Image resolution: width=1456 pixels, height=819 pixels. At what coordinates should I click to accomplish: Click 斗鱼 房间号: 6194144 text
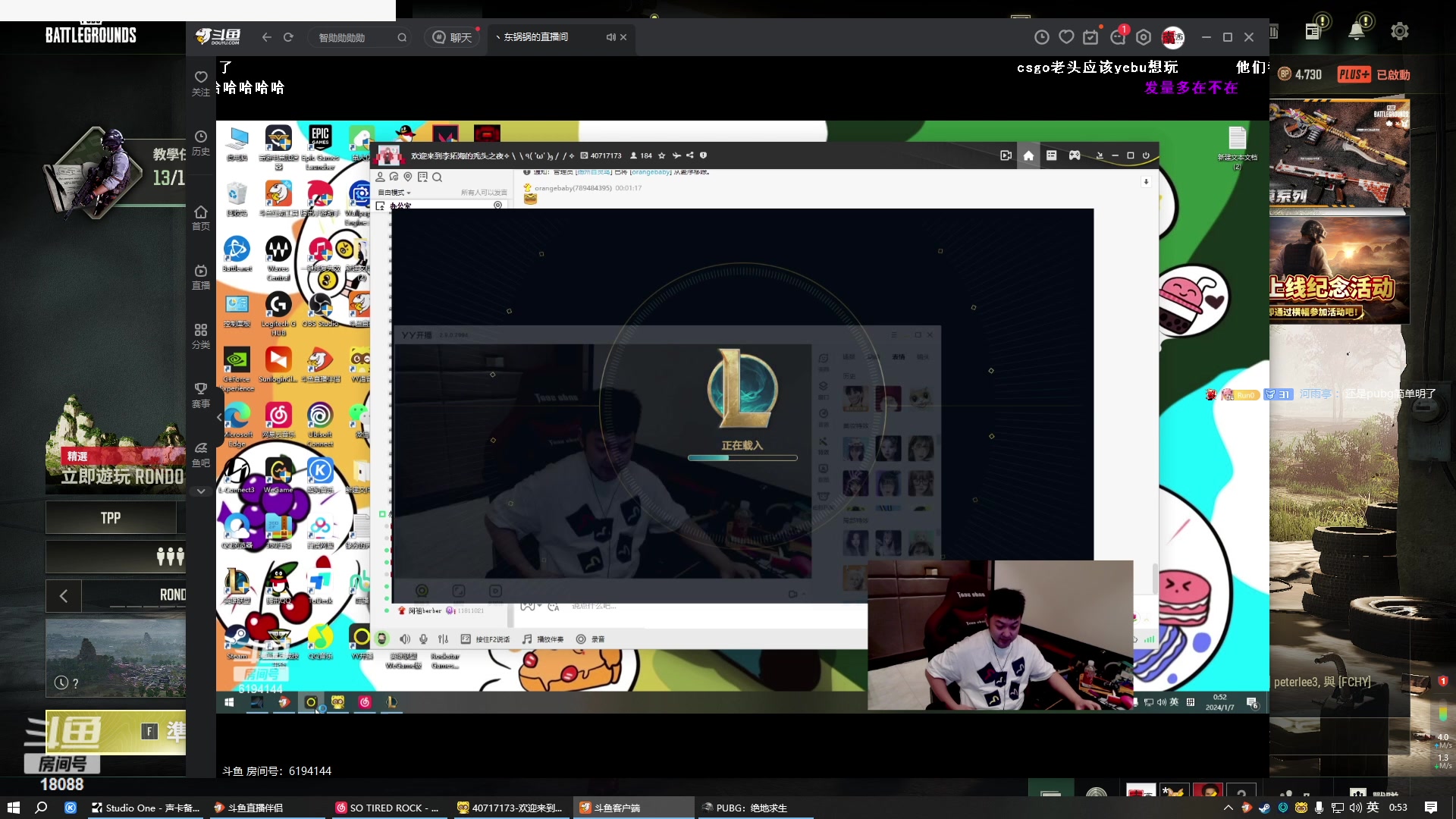click(277, 771)
